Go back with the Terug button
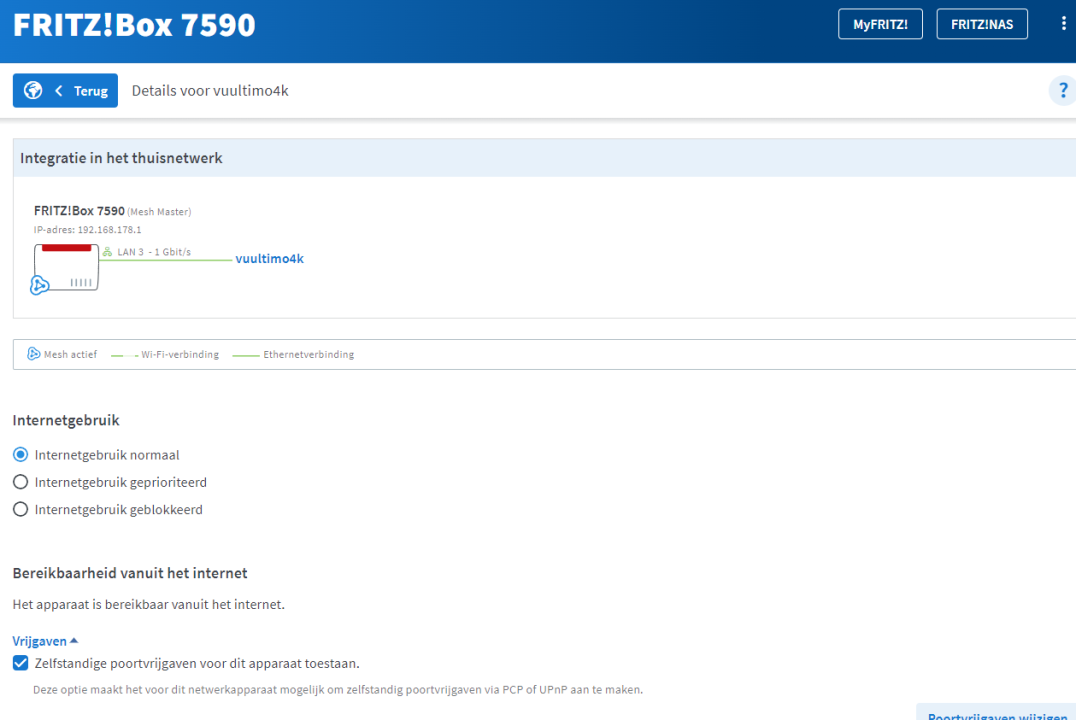 [x=65, y=91]
